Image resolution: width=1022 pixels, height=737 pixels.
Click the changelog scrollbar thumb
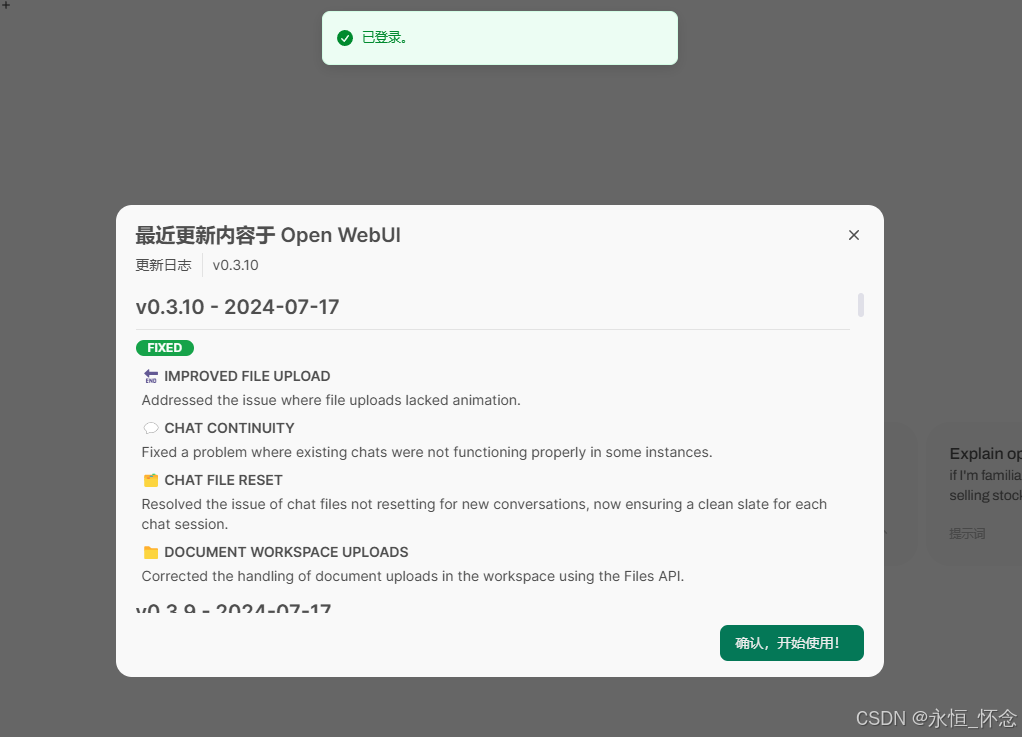point(860,305)
